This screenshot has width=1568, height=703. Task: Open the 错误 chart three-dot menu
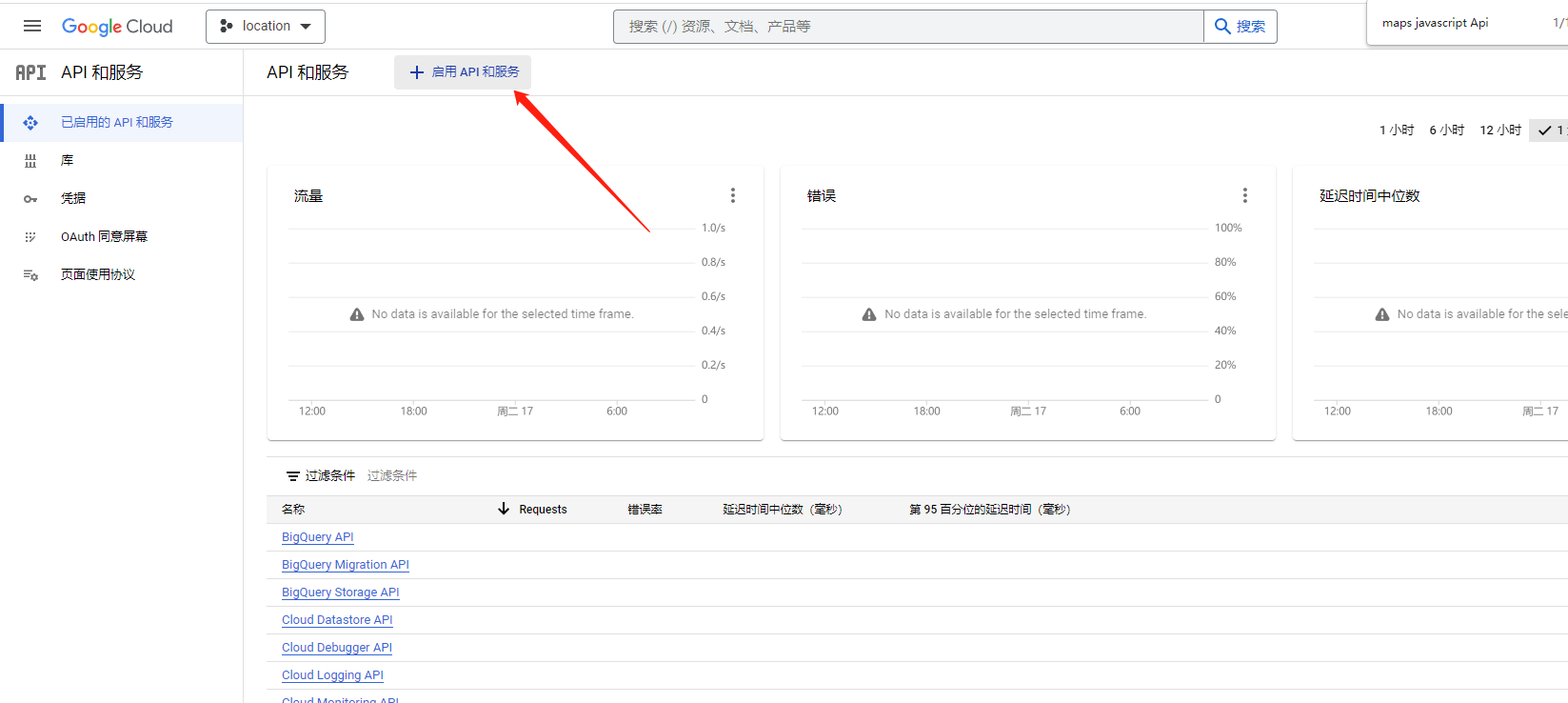[x=1245, y=195]
